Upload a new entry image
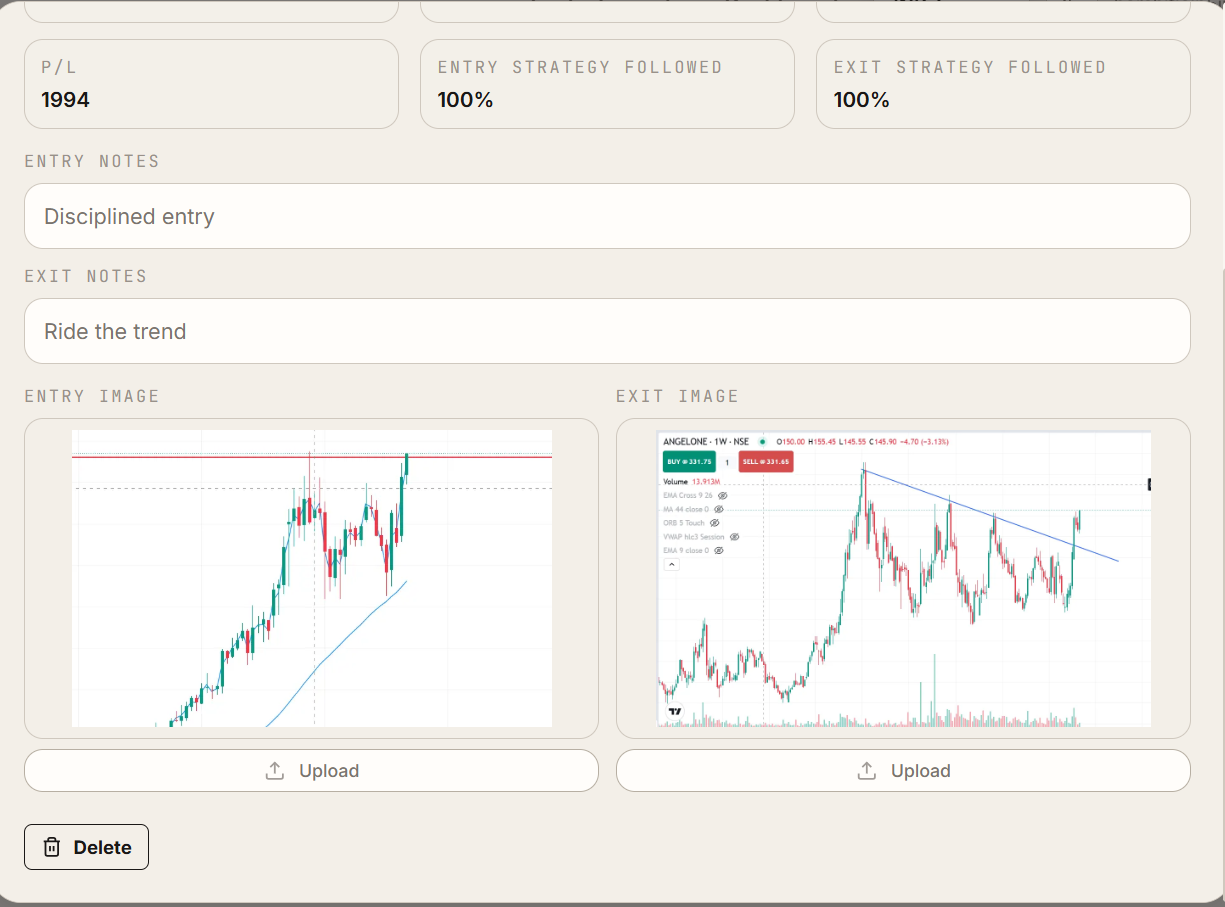Image resolution: width=1225 pixels, height=907 pixels. tap(311, 771)
